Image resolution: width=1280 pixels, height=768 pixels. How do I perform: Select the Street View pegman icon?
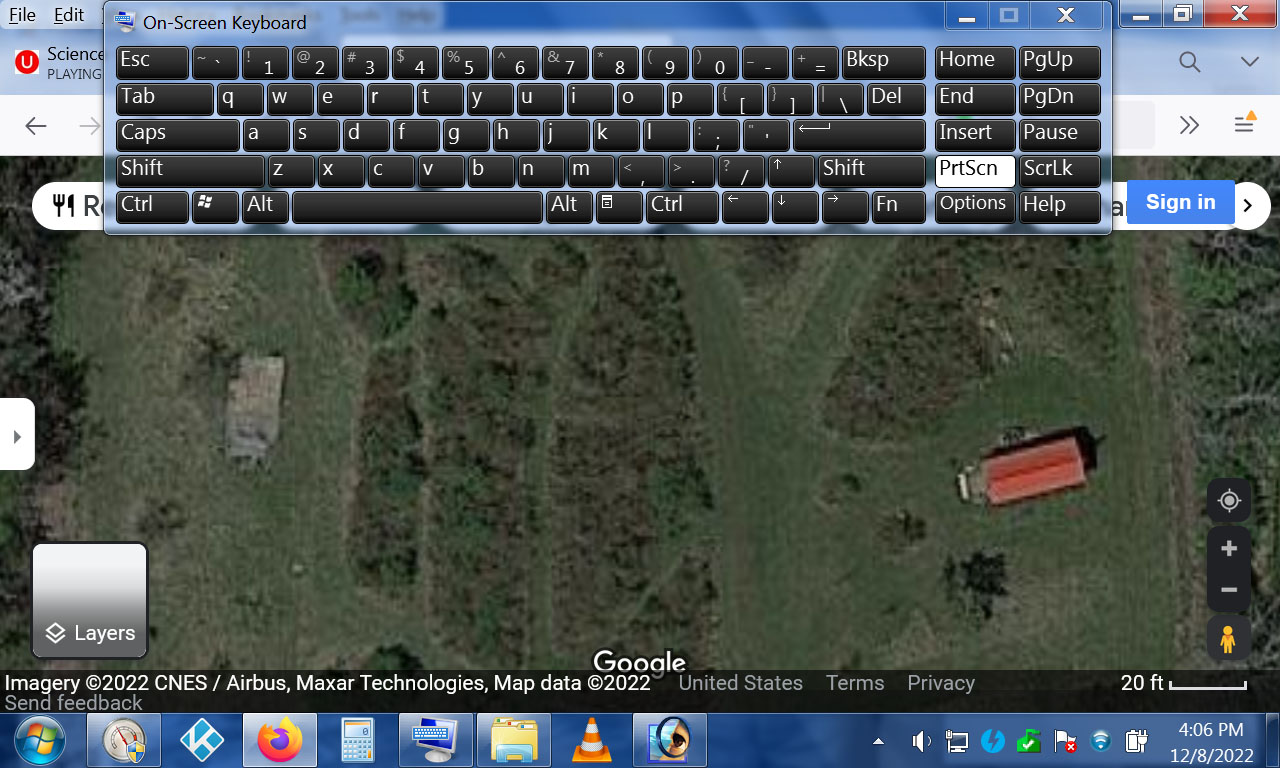1228,638
